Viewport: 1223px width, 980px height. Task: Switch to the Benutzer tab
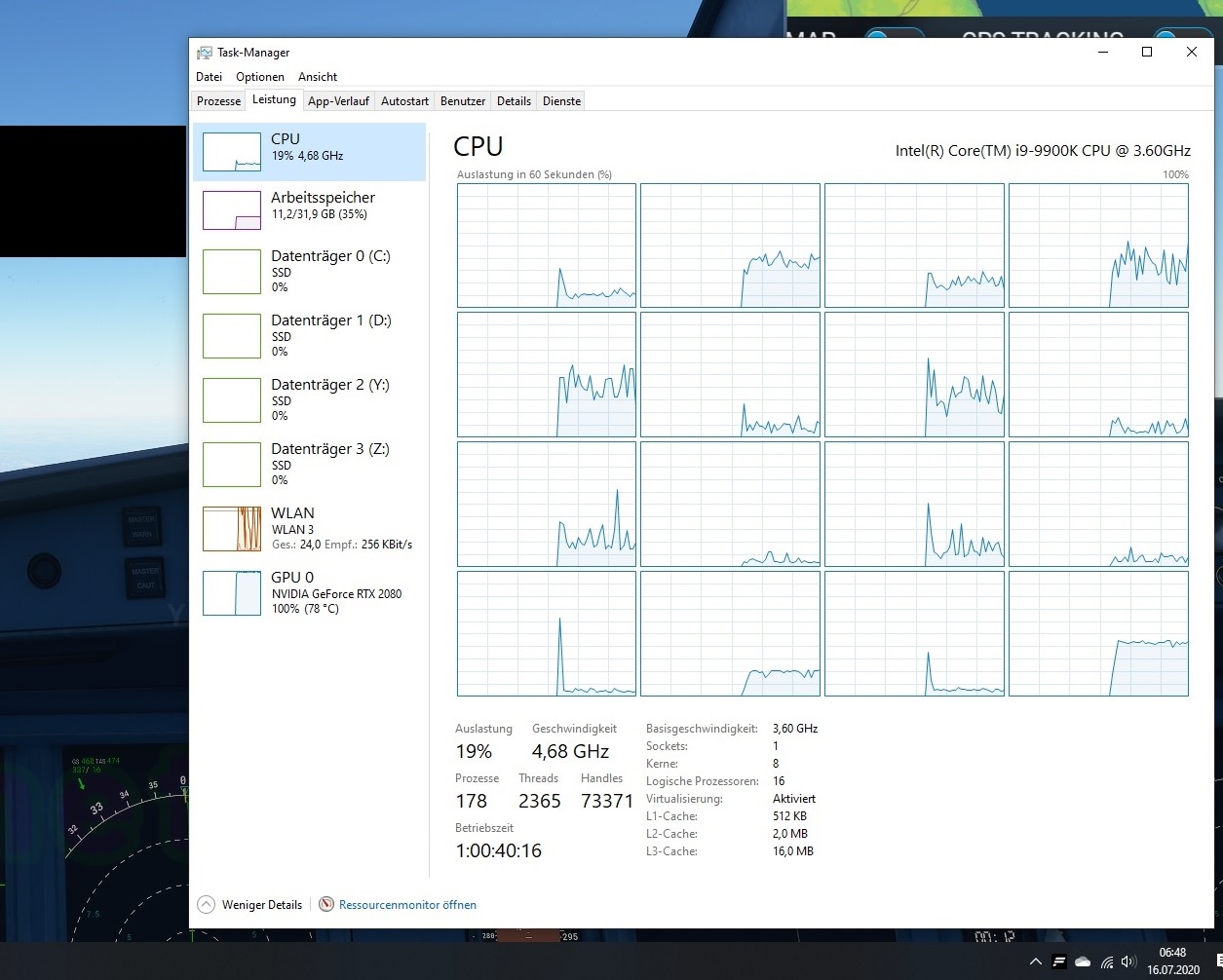tap(463, 100)
